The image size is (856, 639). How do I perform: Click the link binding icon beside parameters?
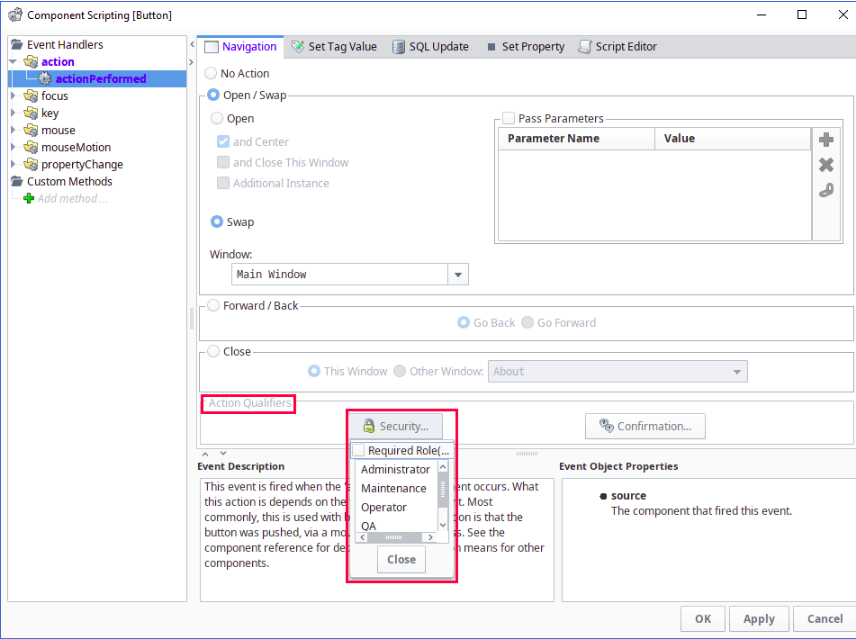[826, 190]
